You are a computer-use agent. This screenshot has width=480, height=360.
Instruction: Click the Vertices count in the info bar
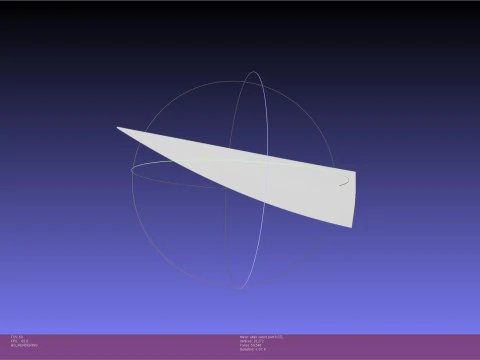[x=252, y=341]
